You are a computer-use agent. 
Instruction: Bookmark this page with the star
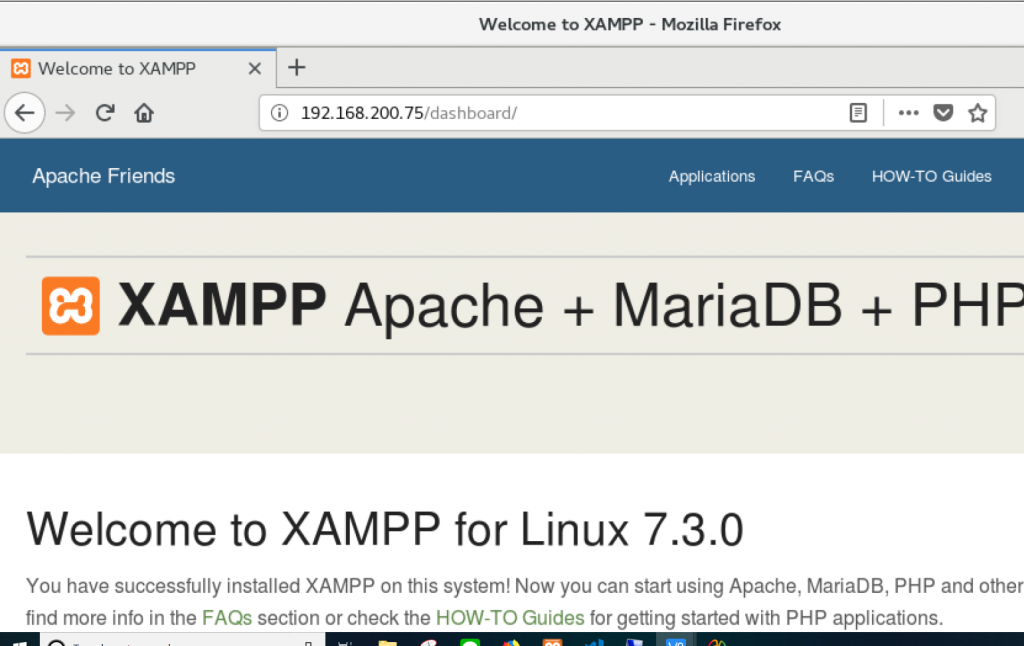pos(978,113)
